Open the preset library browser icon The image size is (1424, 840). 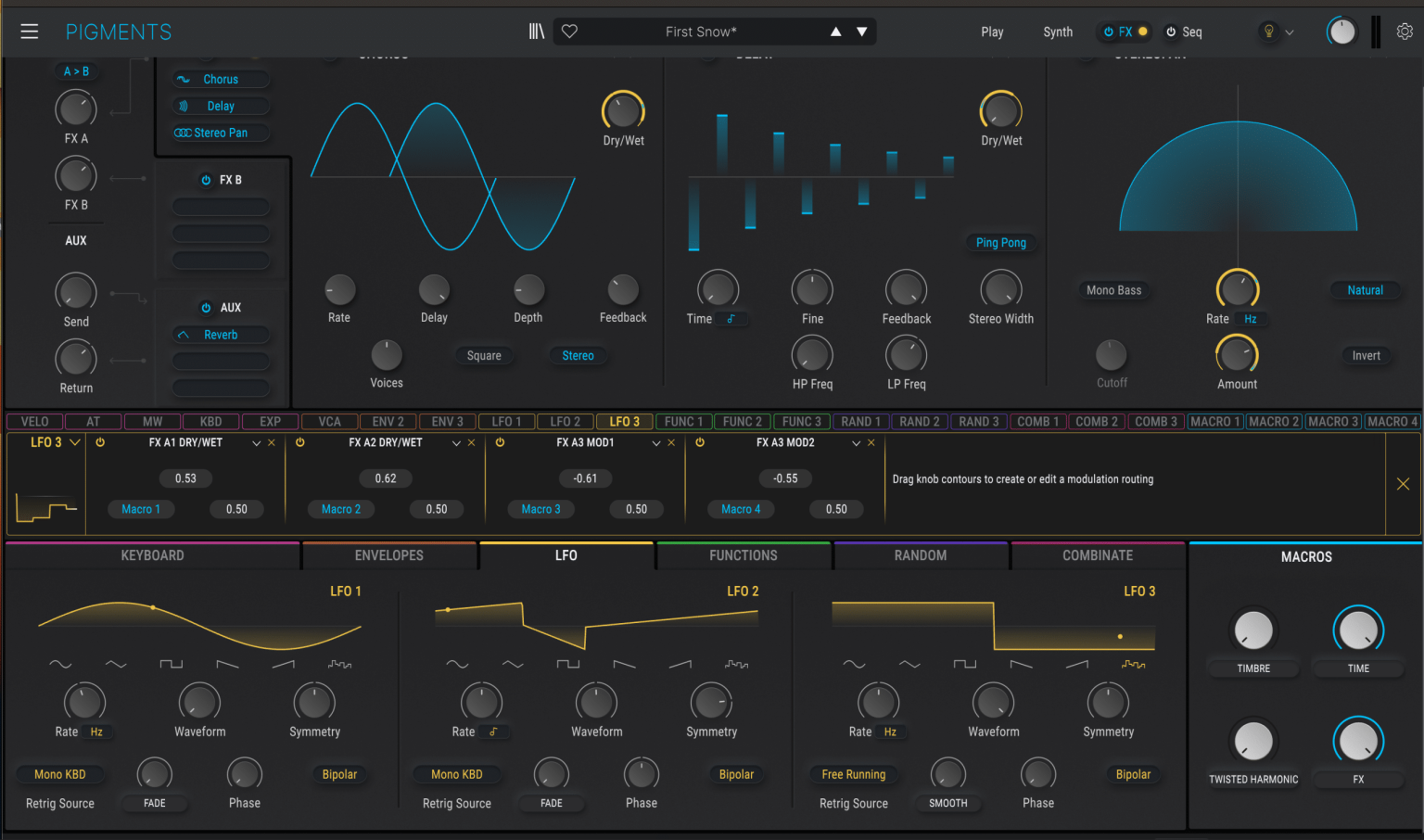(x=536, y=31)
